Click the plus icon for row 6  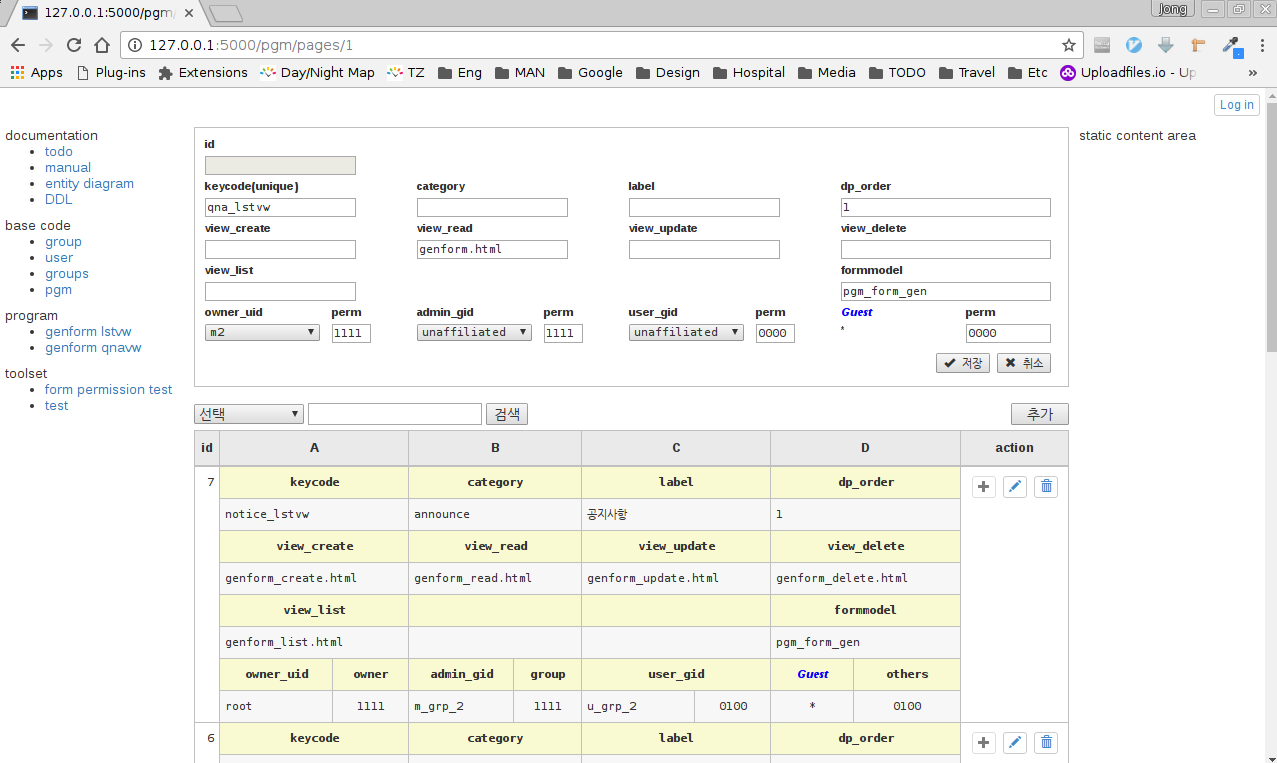click(984, 743)
